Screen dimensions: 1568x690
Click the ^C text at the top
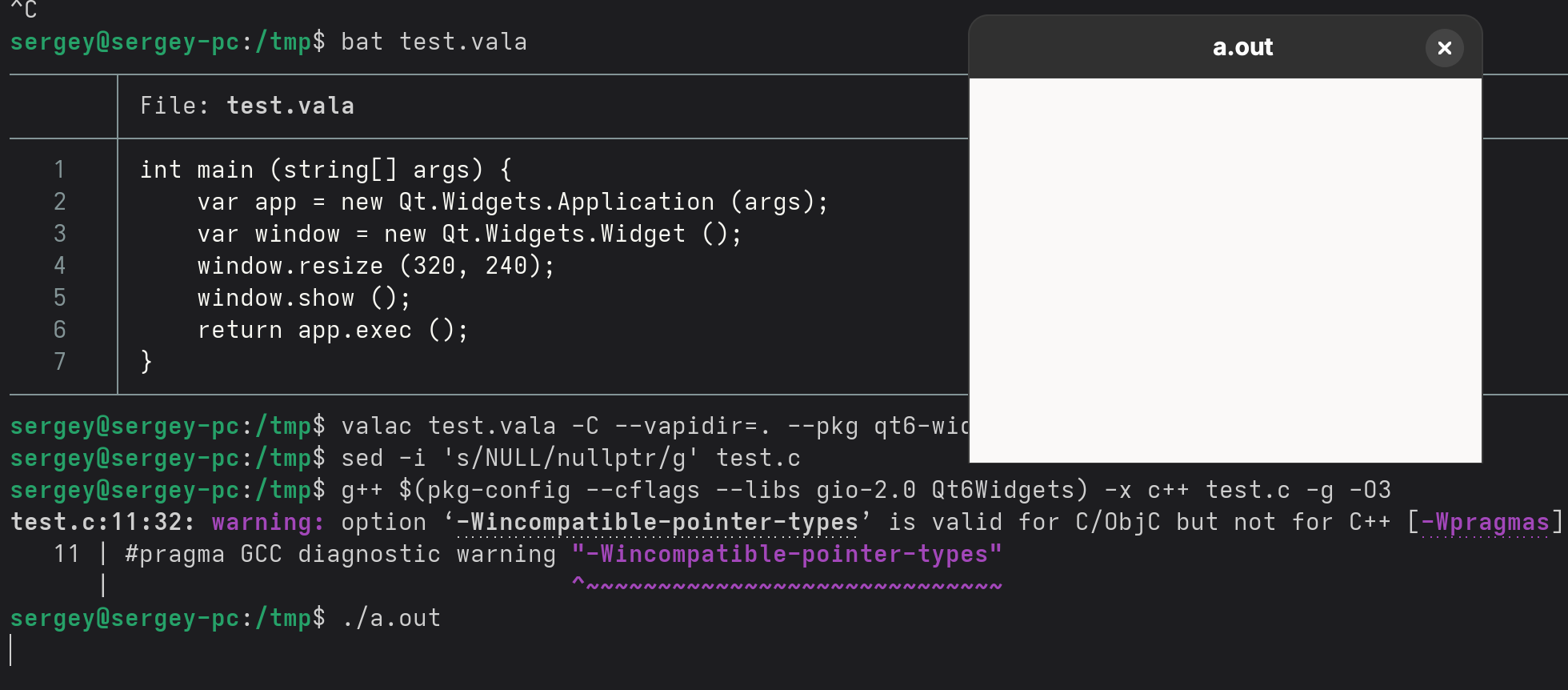click(x=24, y=10)
